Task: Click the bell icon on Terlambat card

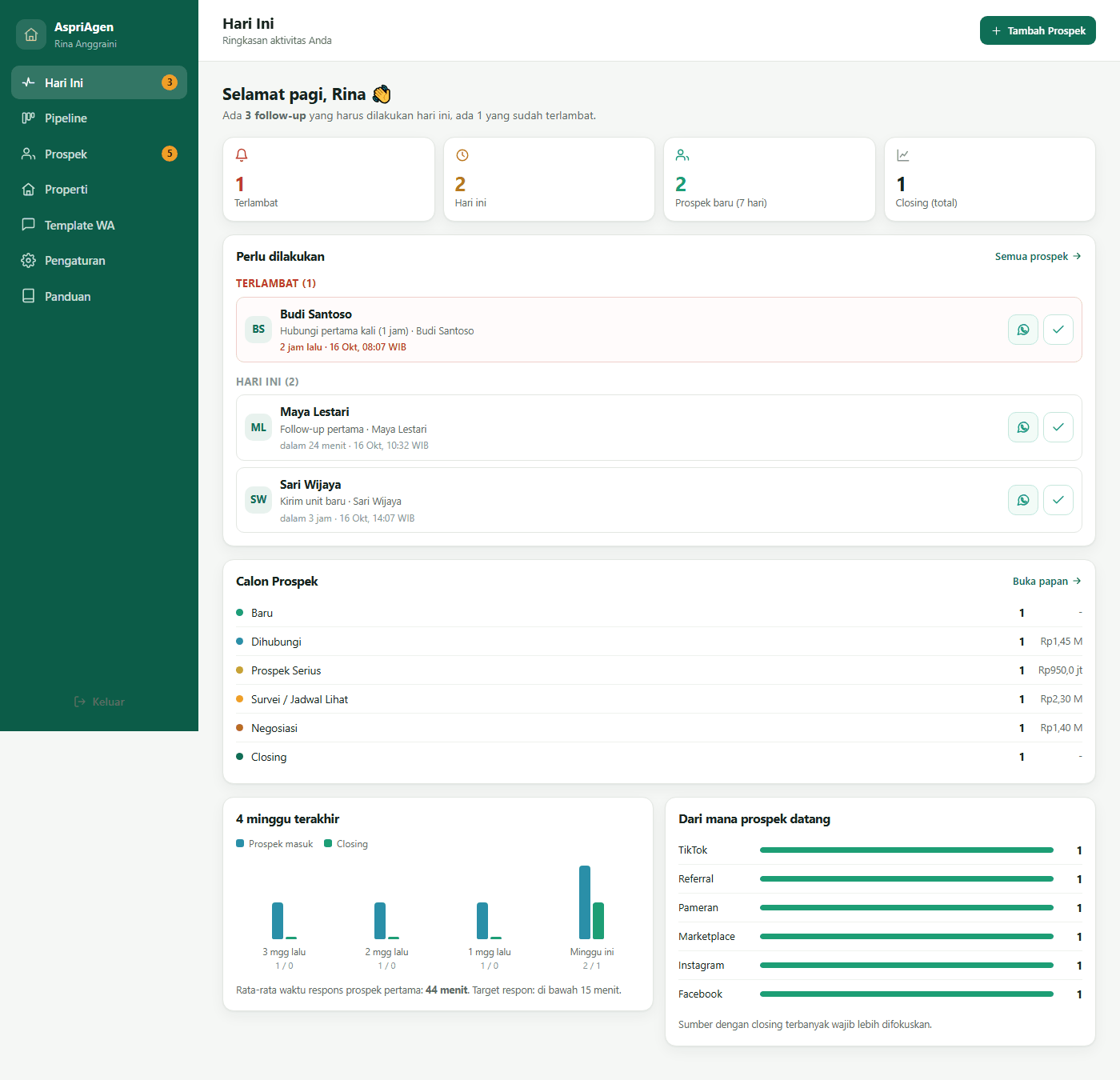Action: click(242, 155)
